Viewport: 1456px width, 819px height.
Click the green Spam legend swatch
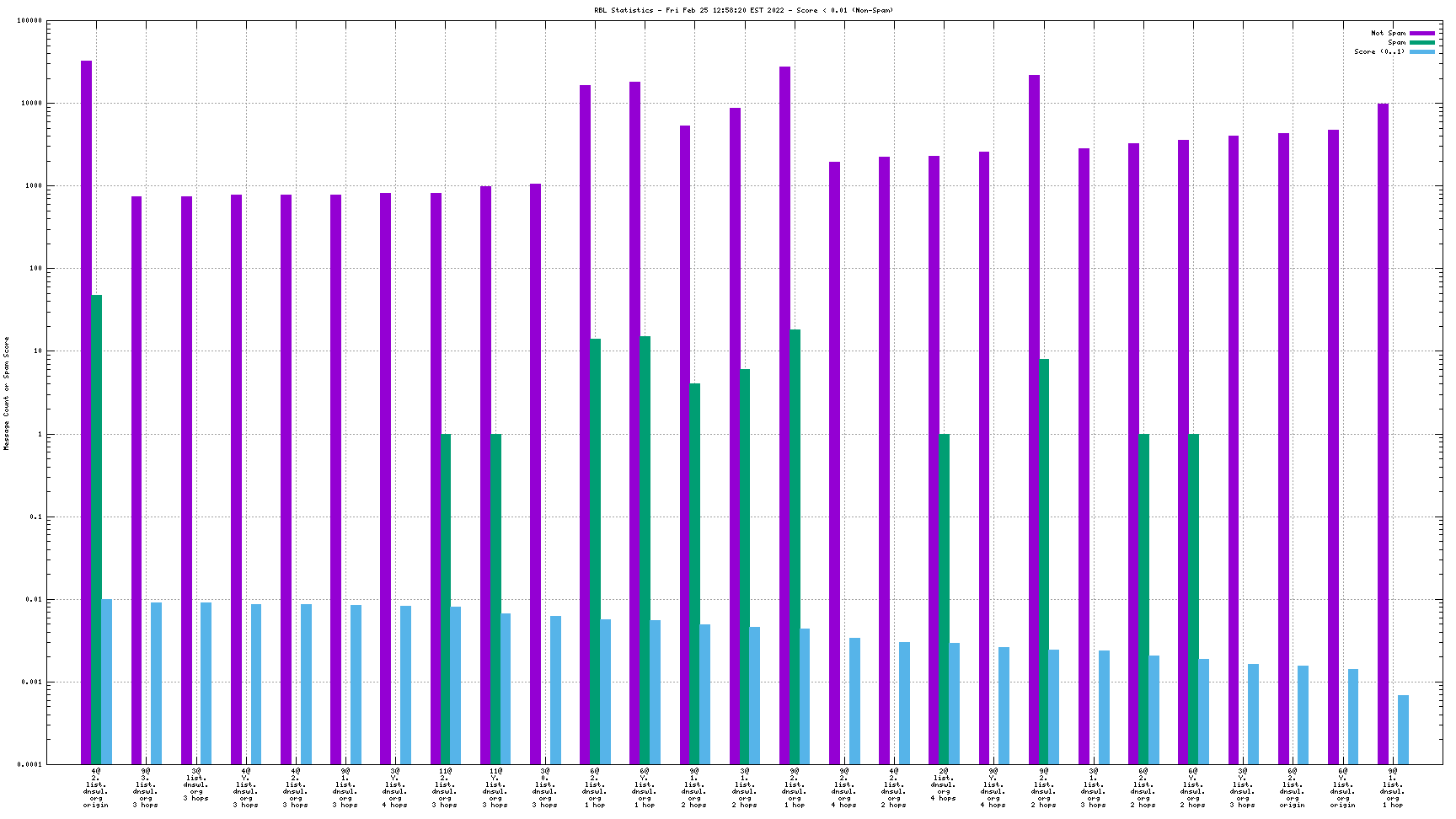tap(1421, 42)
